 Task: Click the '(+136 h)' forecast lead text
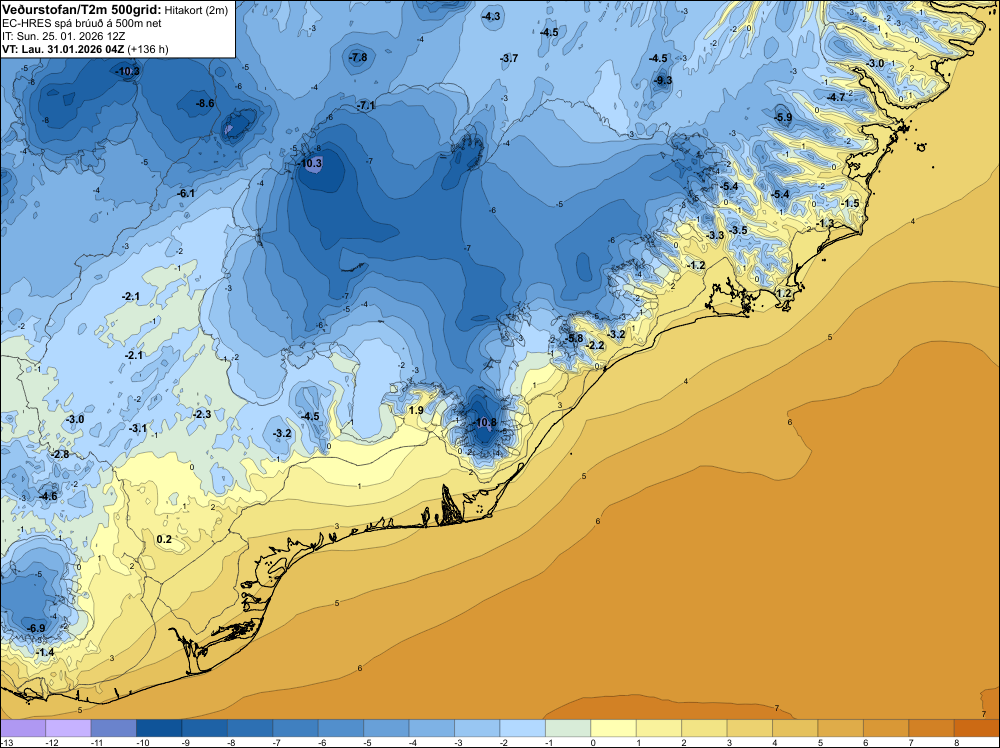pos(148,49)
